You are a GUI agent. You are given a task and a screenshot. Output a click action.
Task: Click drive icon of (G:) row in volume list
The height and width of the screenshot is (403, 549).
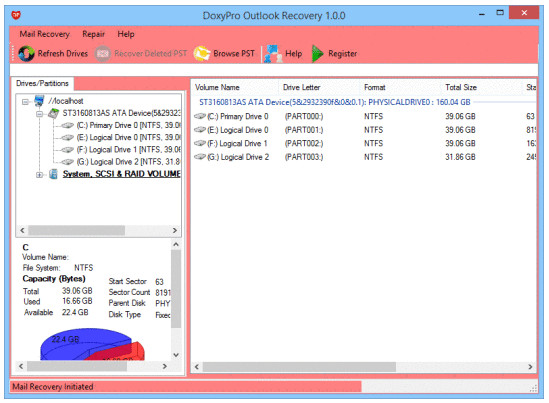tap(200, 157)
